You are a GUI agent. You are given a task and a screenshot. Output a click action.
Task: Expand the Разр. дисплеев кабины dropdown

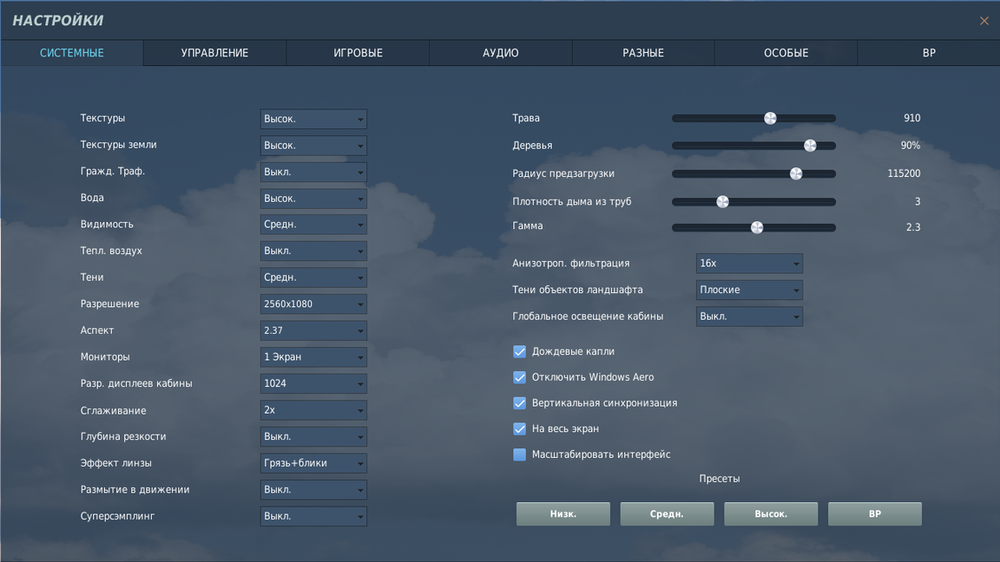pos(313,383)
